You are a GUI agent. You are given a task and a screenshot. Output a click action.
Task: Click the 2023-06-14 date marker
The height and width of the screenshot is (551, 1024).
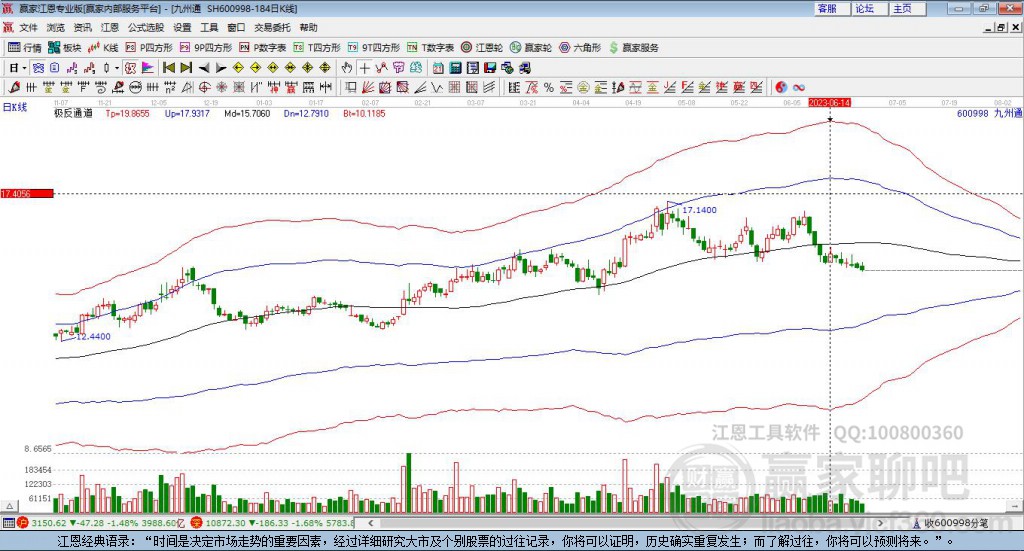point(829,103)
